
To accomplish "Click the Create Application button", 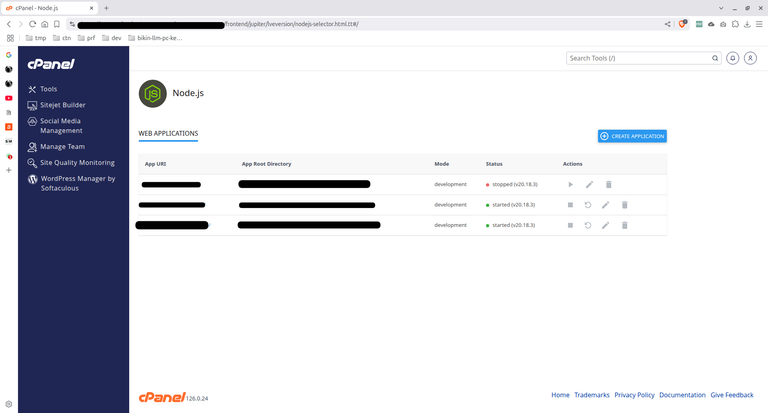I will coord(632,136).
